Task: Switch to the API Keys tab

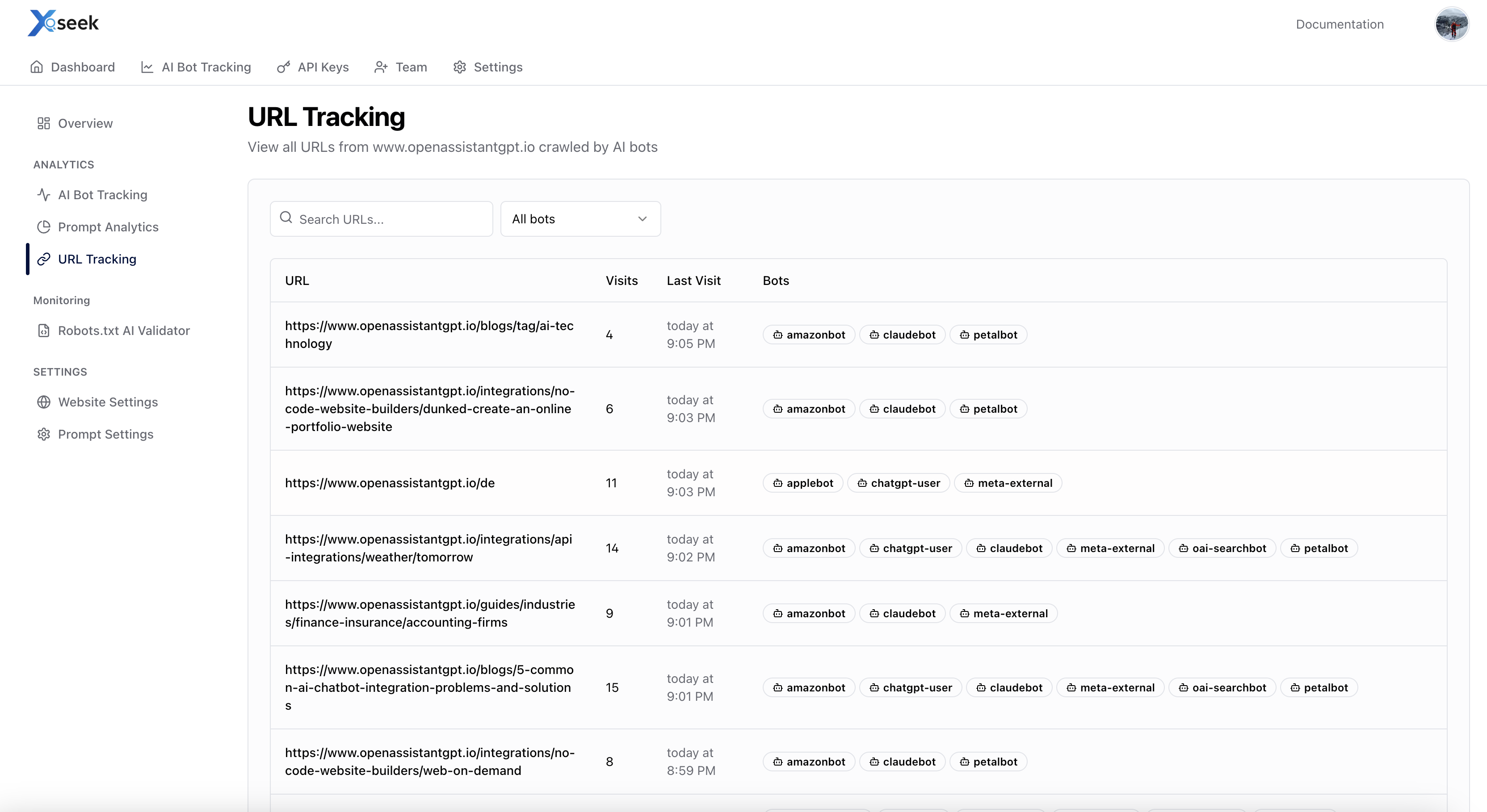Action: [312, 67]
